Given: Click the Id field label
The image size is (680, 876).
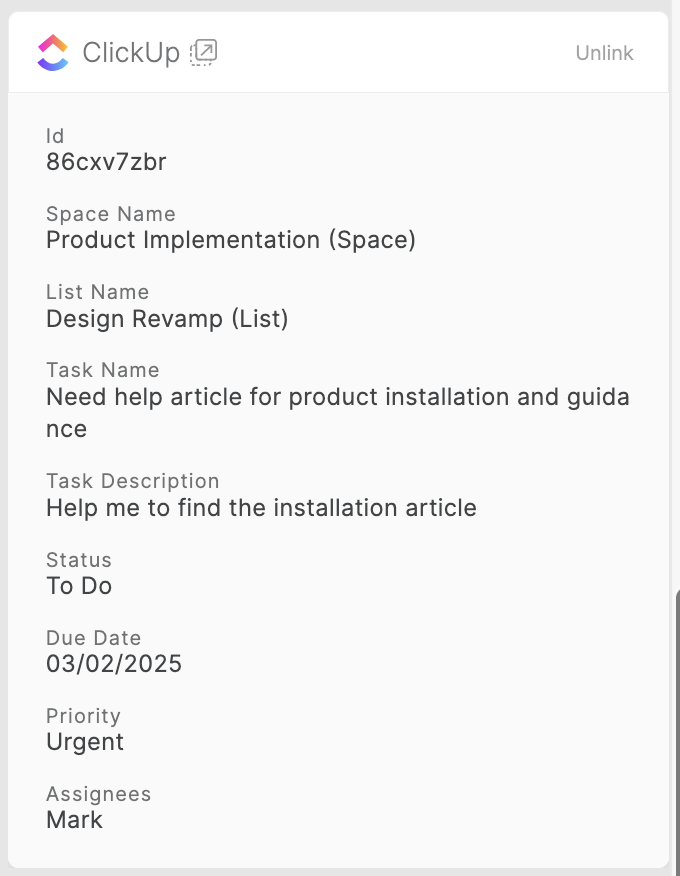Looking at the screenshot, I should 55,136.
